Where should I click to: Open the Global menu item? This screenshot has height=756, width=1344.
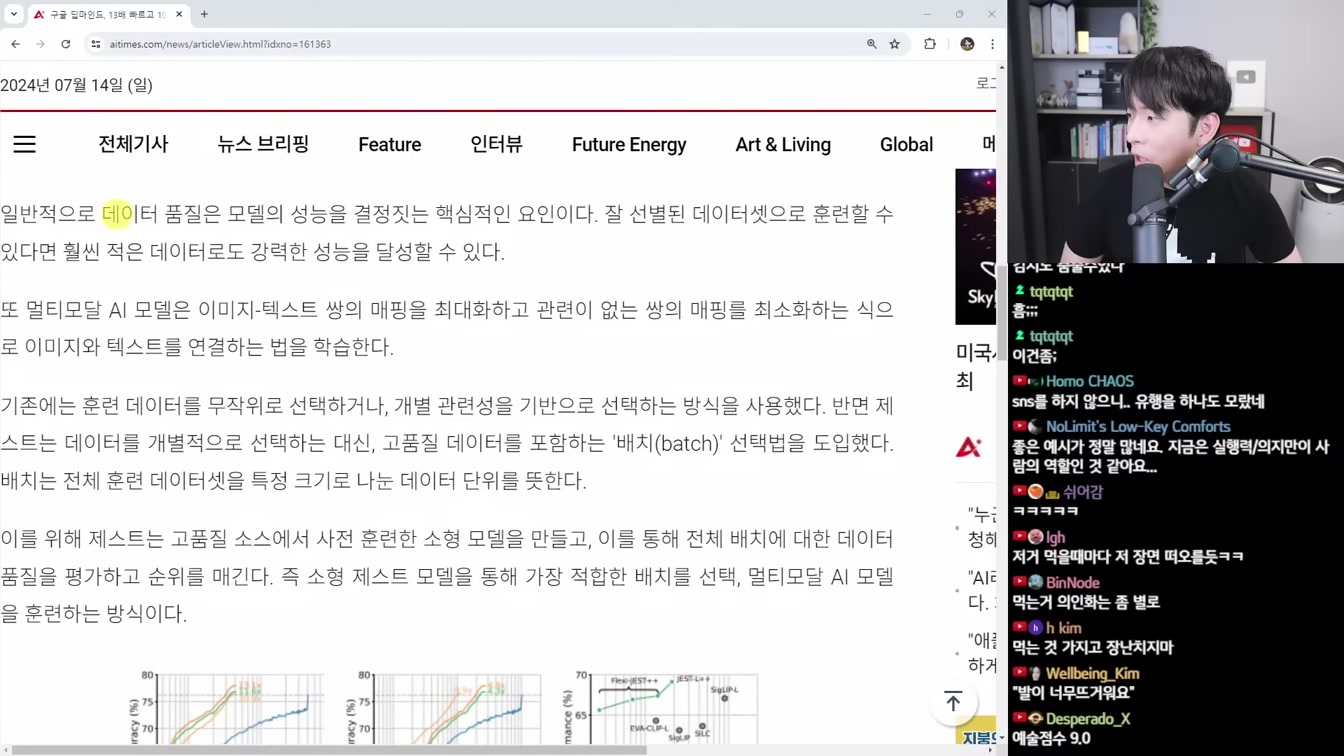pyautogui.click(x=906, y=145)
